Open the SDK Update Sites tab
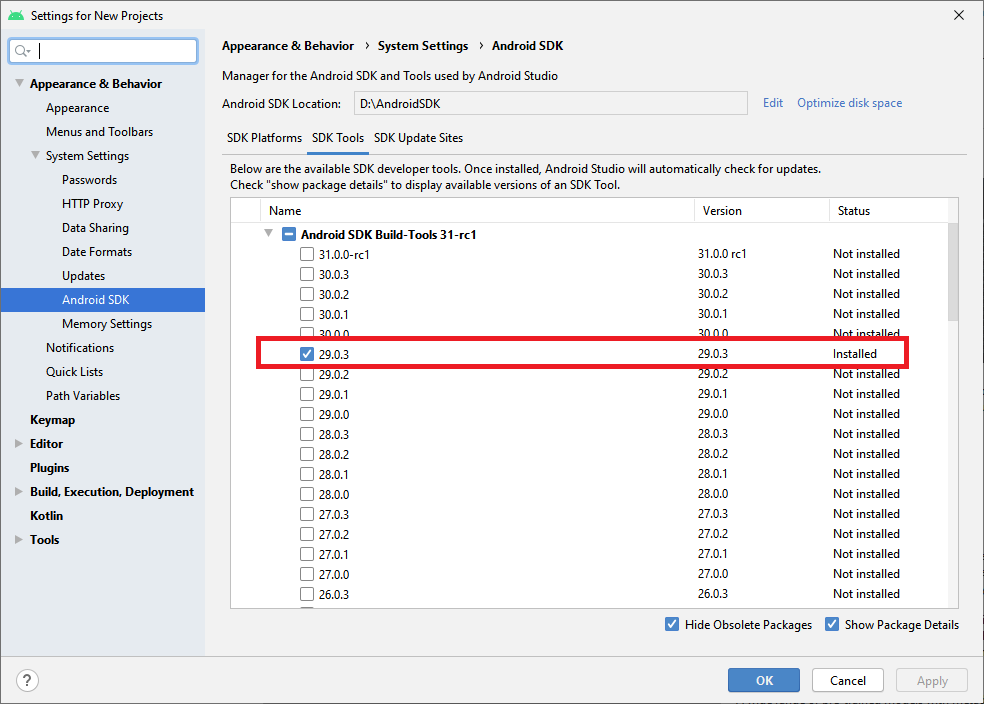 [x=419, y=137]
